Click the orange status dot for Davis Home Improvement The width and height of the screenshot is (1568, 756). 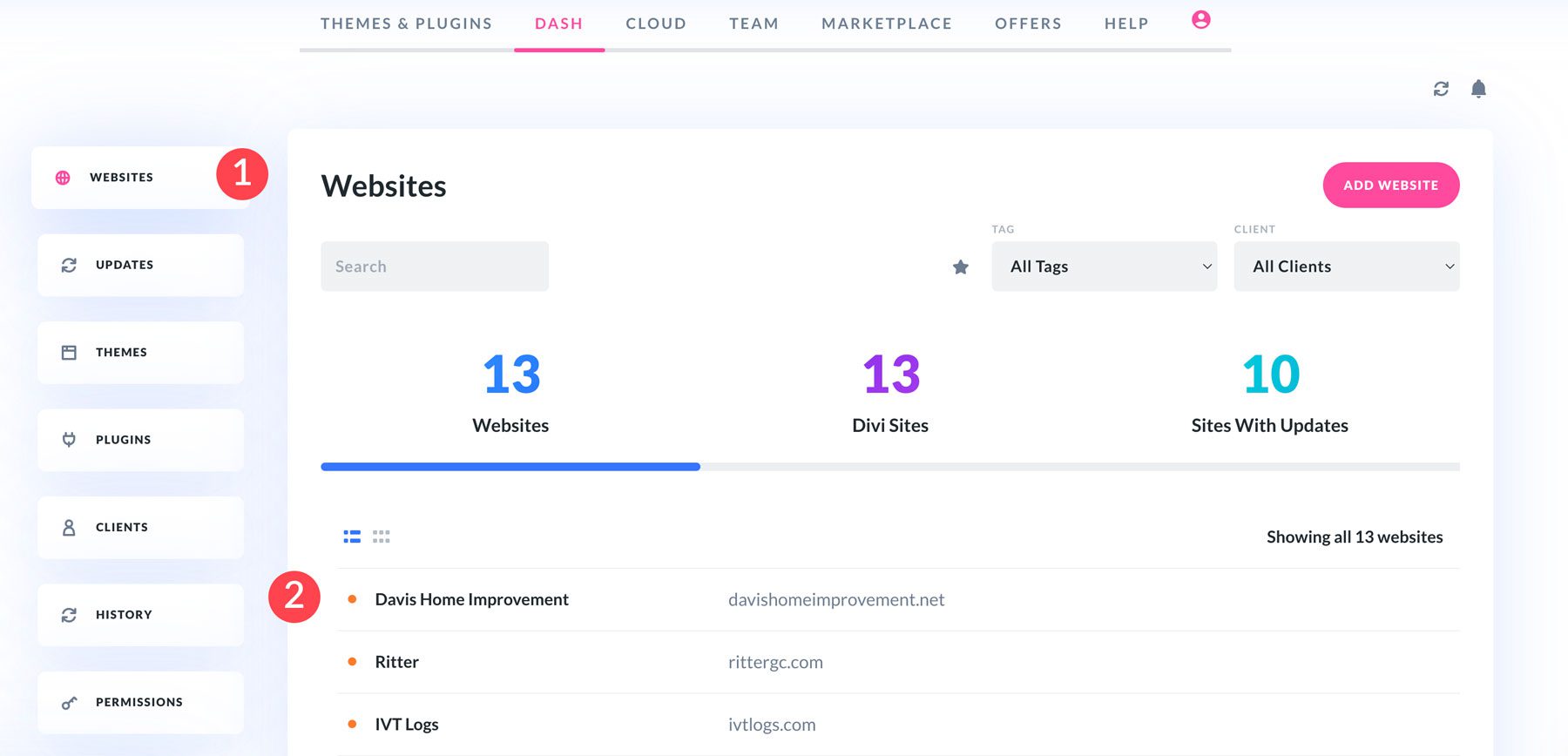tap(352, 599)
